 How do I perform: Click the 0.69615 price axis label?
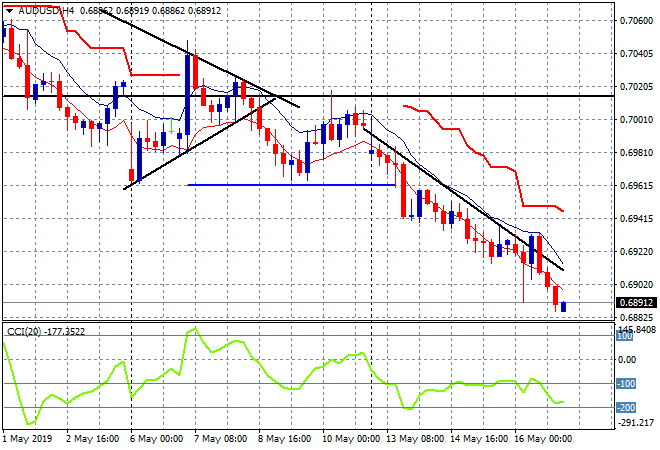click(636, 186)
